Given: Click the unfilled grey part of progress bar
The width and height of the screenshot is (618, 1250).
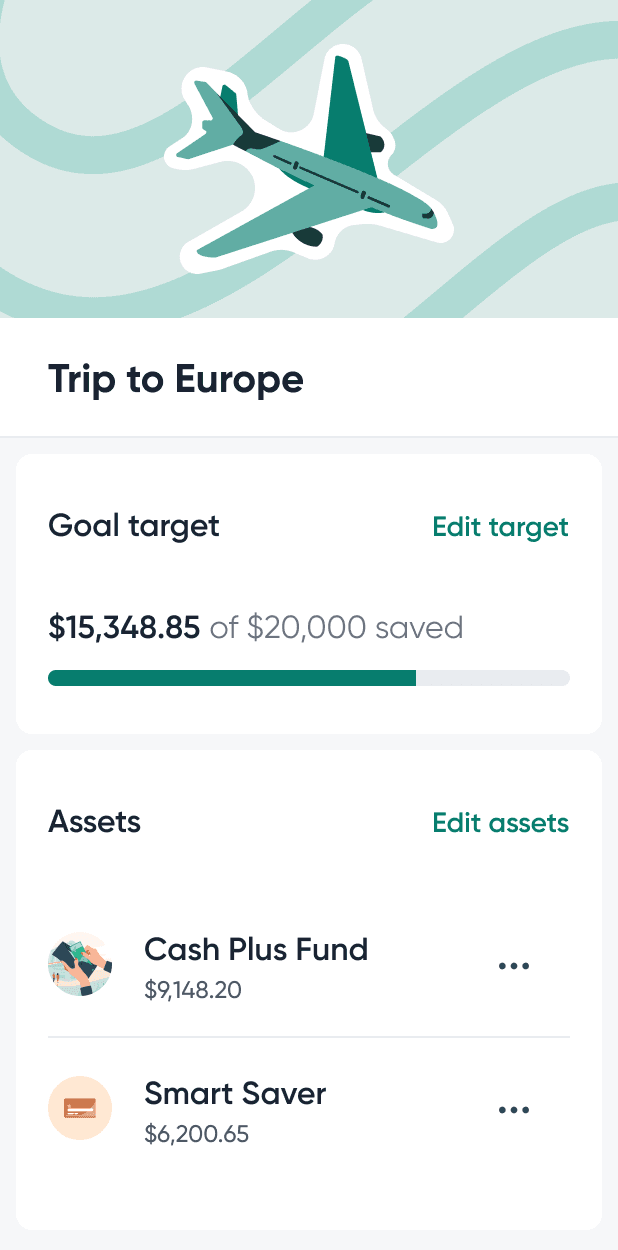Looking at the screenshot, I should pos(493,678).
